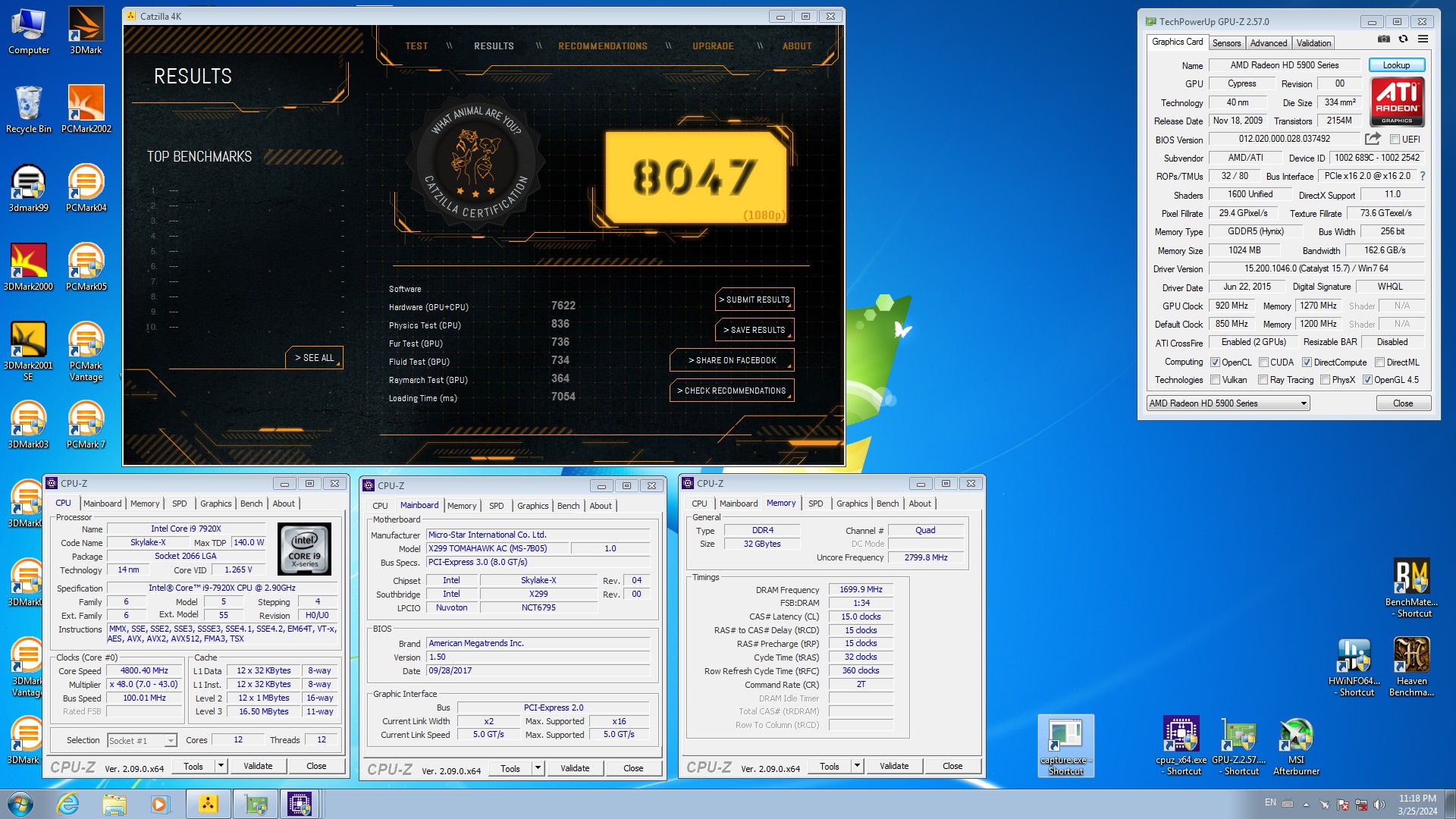
Task: Open HWiNFO64 desktop shortcut
Action: [x=1354, y=667]
